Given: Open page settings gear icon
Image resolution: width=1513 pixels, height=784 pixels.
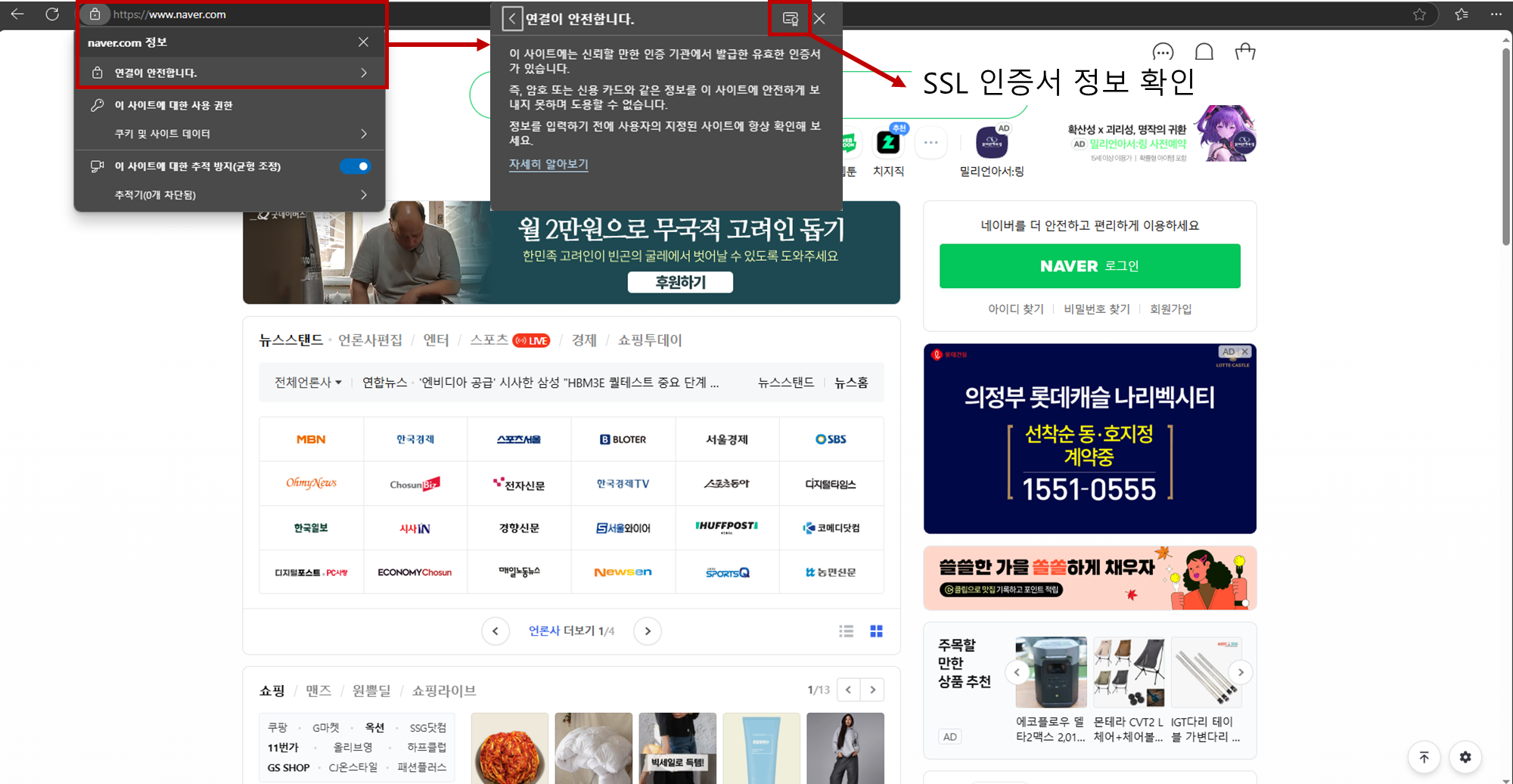Looking at the screenshot, I should click(x=1465, y=757).
